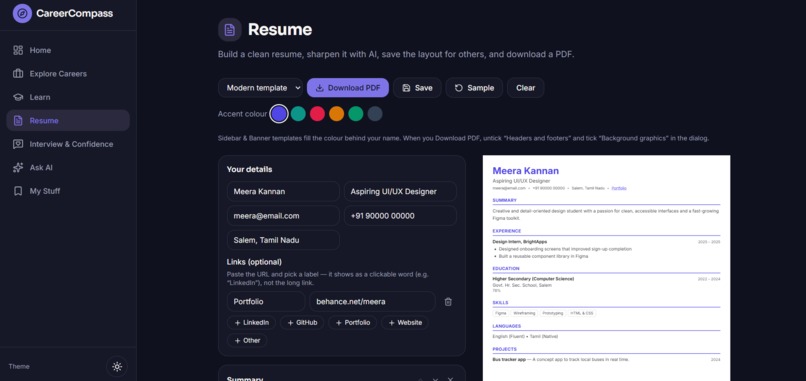806x381 pixels.
Task: Click the Home grid icon in the sidebar
Action: [x=18, y=50]
